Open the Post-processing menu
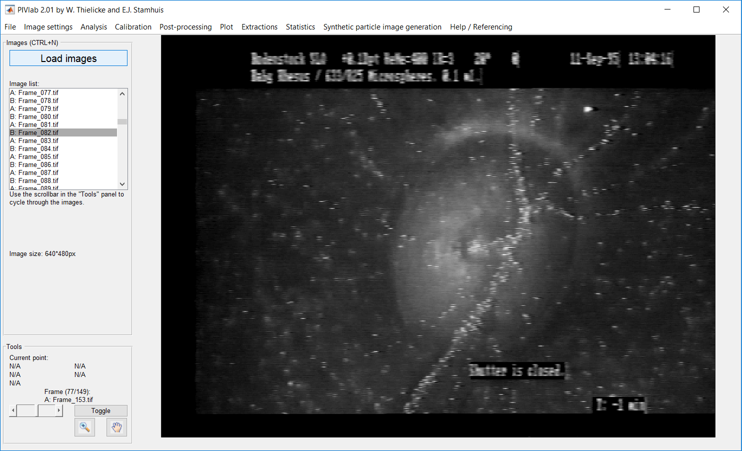The height and width of the screenshot is (451, 742). point(185,27)
